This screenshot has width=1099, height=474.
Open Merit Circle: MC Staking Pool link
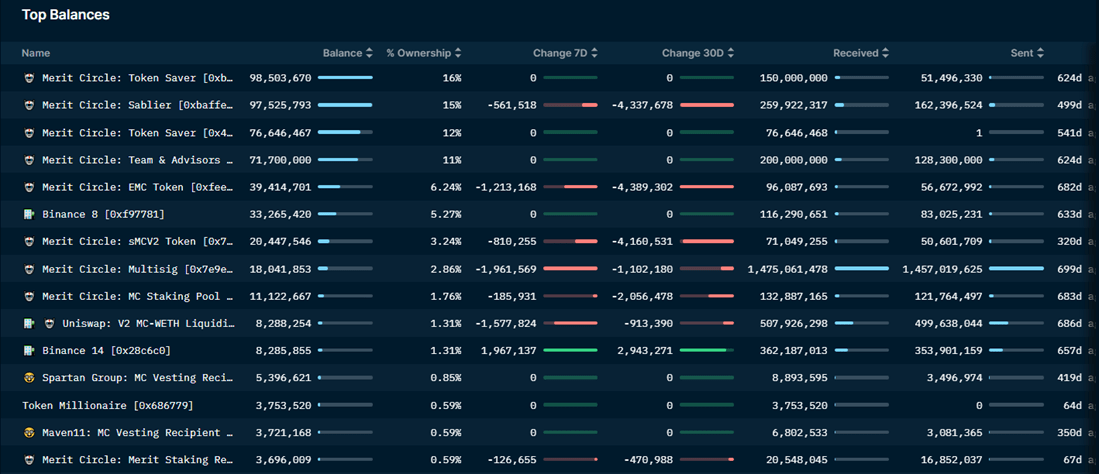click(137, 296)
